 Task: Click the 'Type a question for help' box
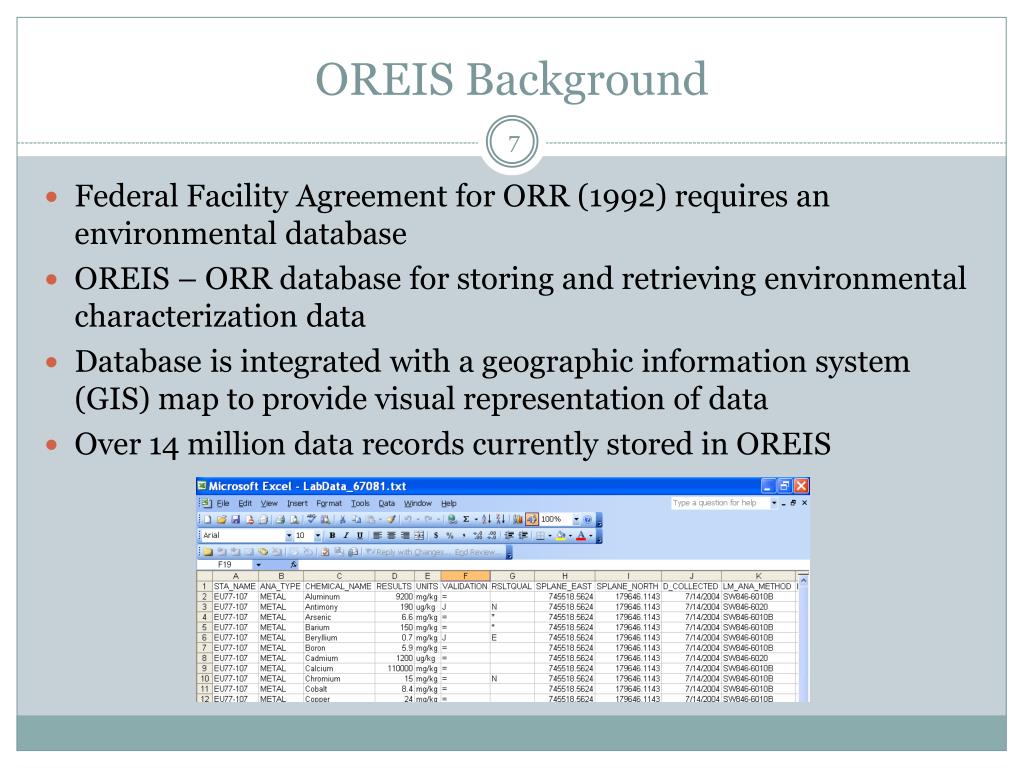pos(720,503)
